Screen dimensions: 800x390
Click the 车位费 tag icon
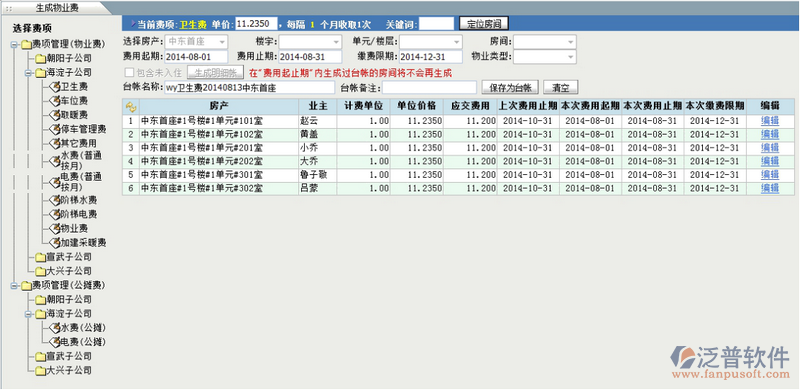[x=55, y=101]
